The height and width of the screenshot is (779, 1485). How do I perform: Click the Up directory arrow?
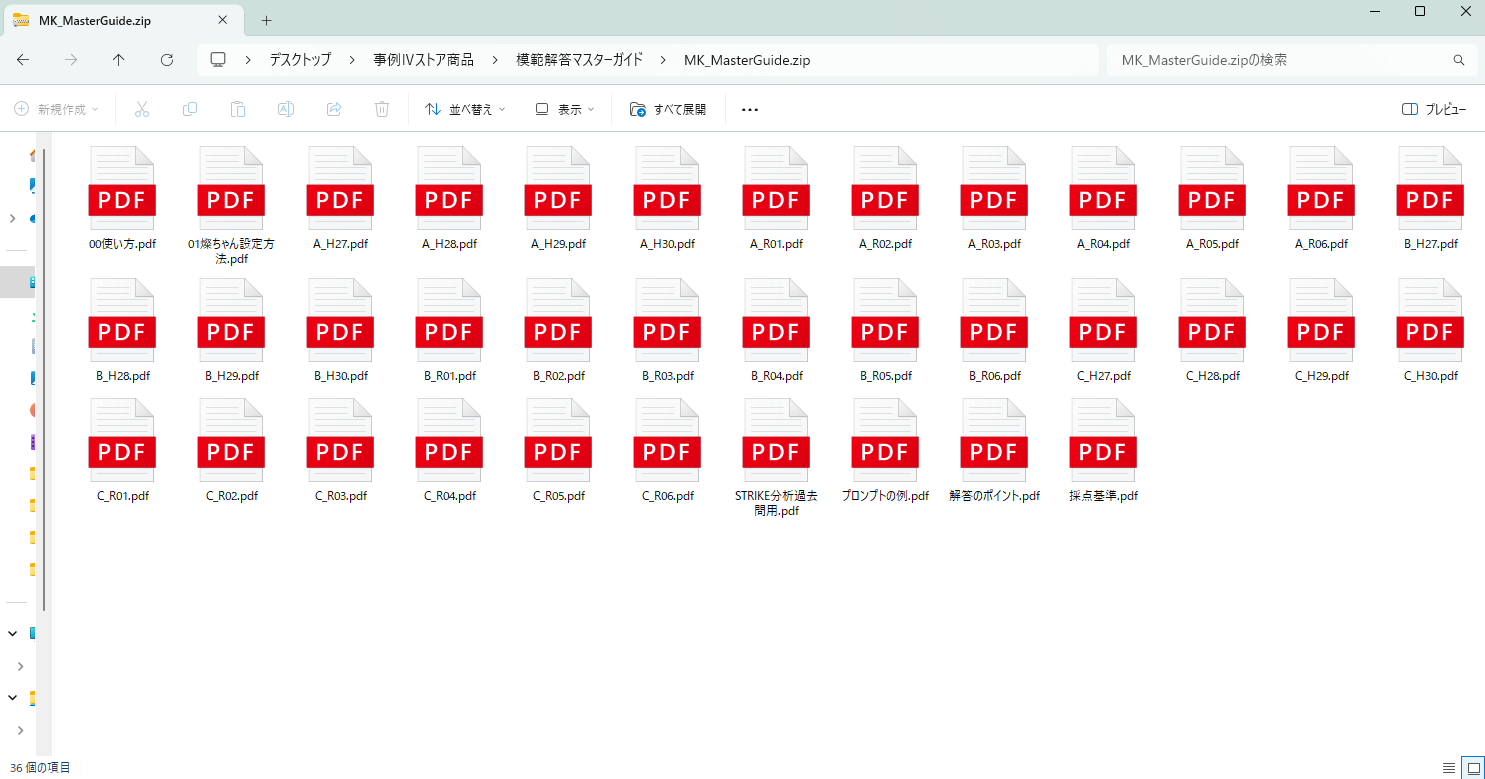click(119, 60)
